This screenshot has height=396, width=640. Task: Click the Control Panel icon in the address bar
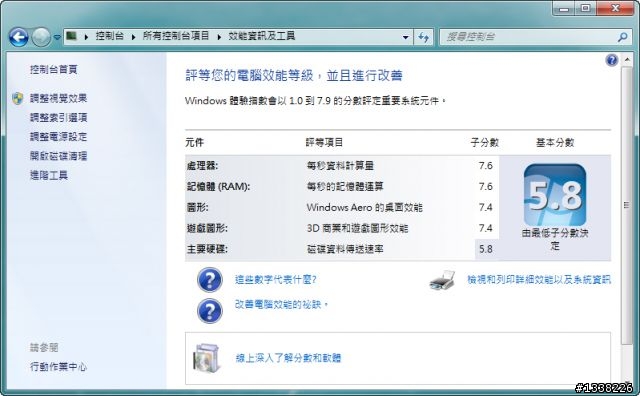pyautogui.click(x=72, y=36)
